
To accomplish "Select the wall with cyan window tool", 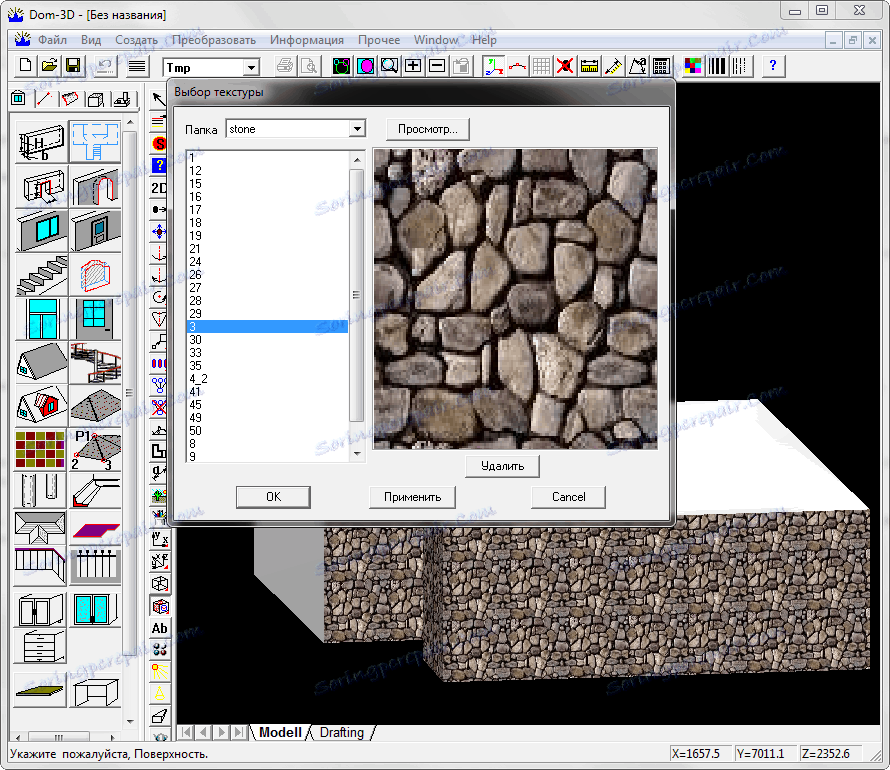I will click(x=41, y=230).
